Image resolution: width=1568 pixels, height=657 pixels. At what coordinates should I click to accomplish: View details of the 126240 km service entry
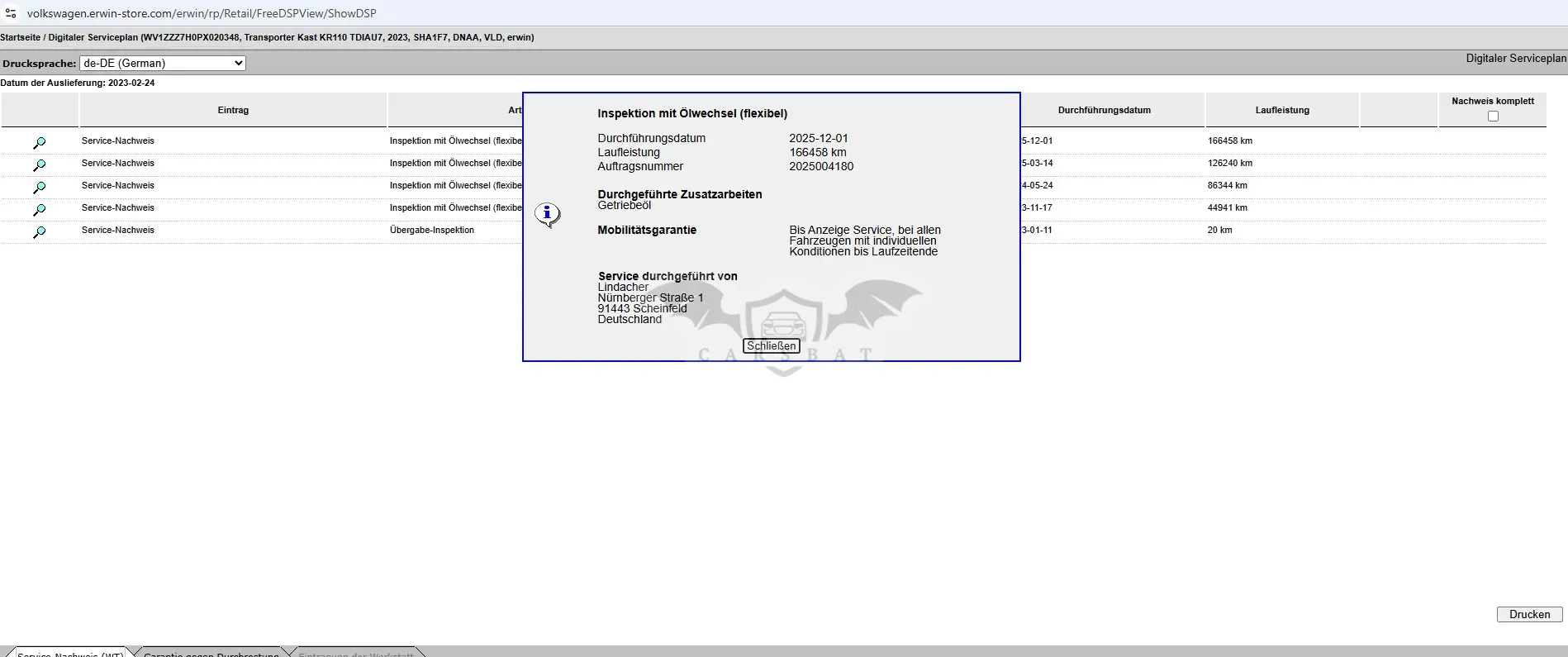pos(39,165)
